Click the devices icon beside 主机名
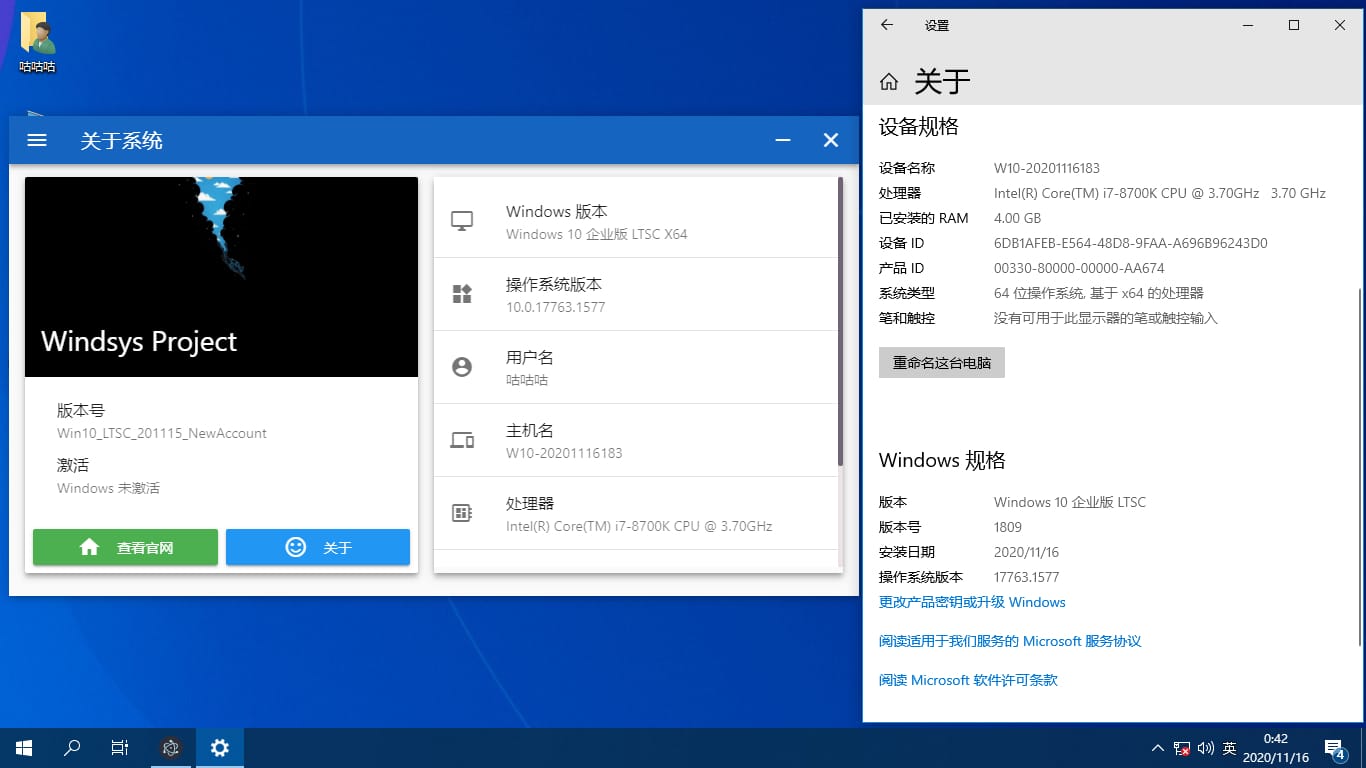 (462, 440)
